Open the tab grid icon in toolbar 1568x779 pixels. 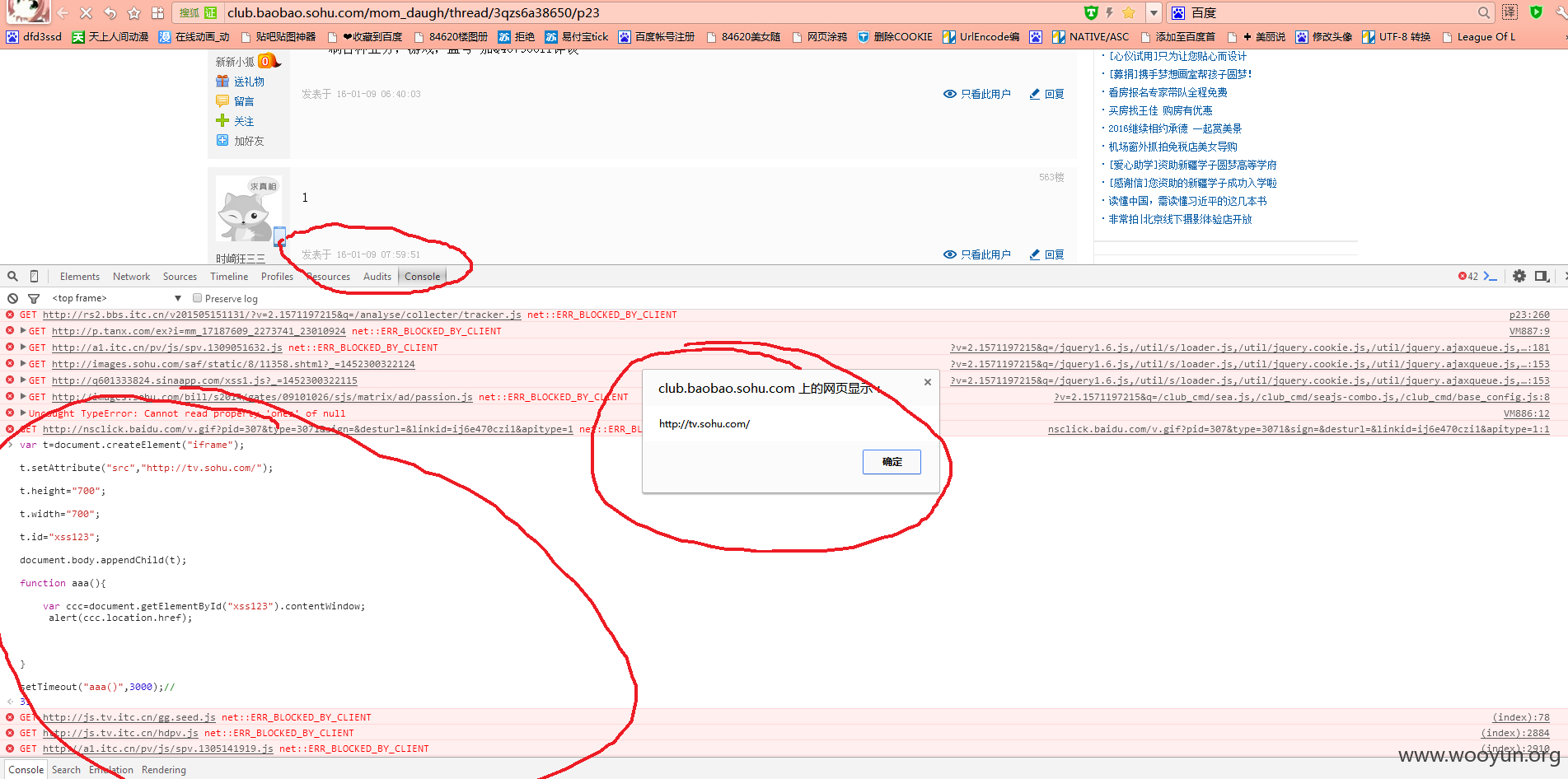click(x=157, y=13)
